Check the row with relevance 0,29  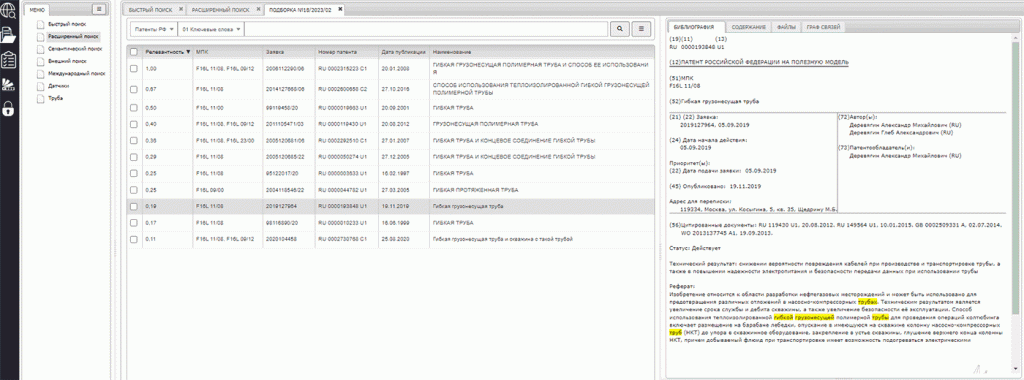point(134,157)
